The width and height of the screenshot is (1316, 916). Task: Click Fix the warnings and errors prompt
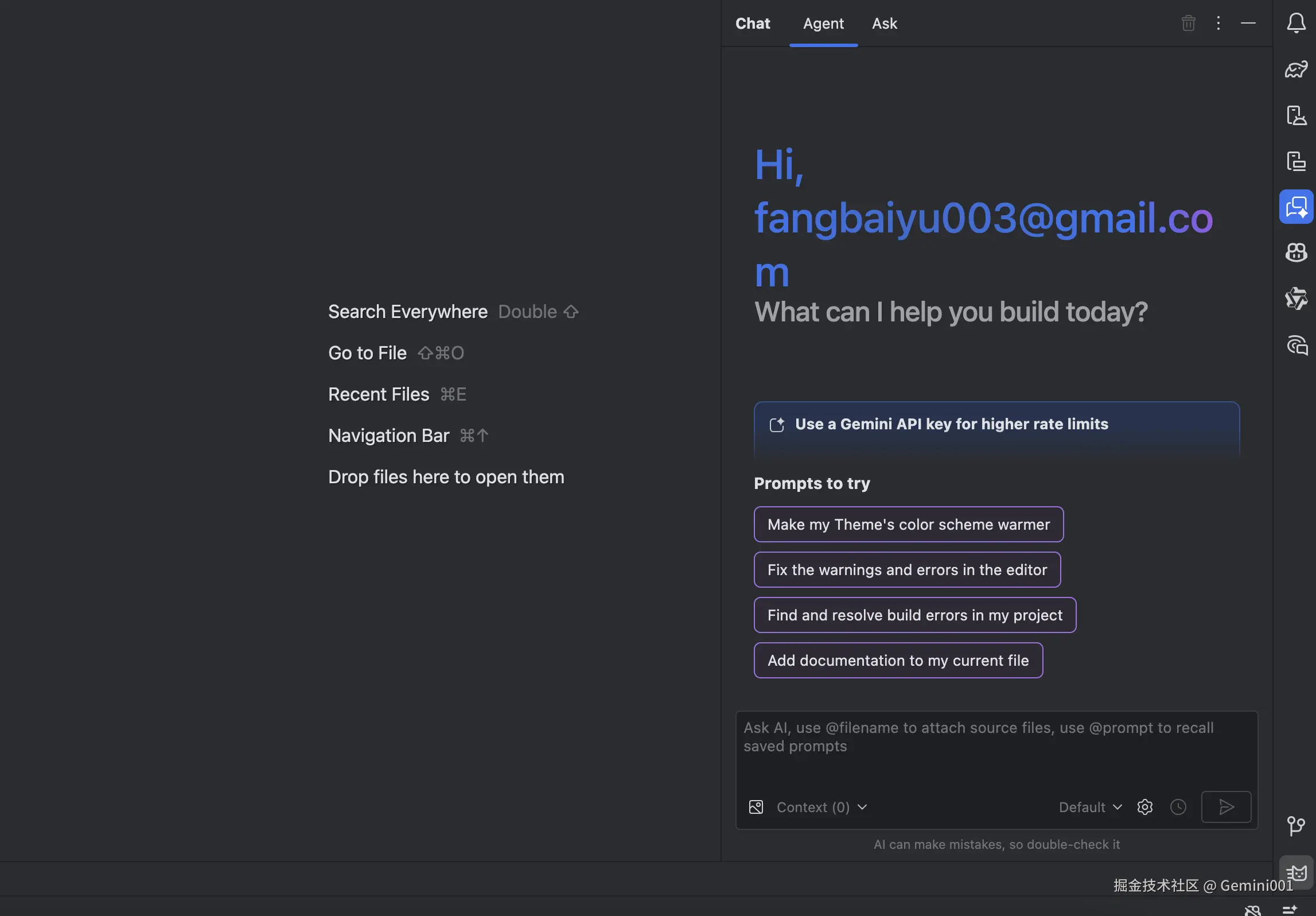coord(906,569)
